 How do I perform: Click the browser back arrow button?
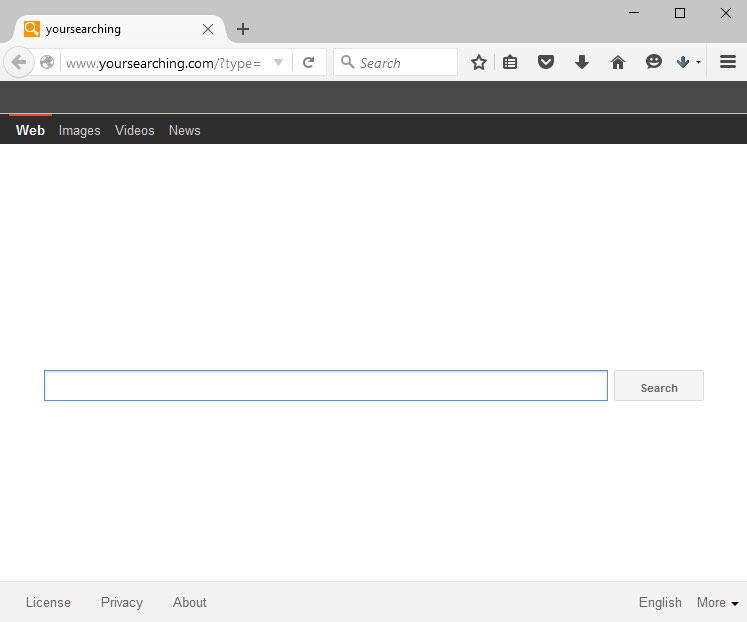(18, 63)
